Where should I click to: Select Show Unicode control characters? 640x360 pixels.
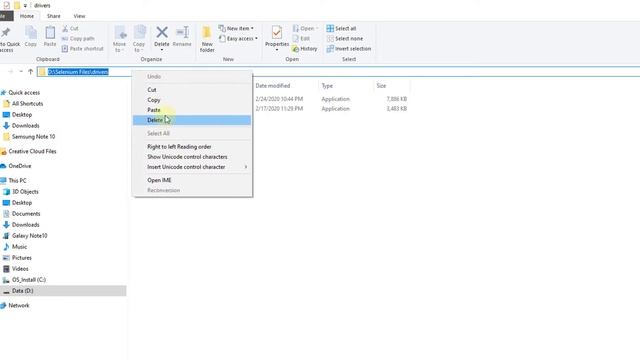pyautogui.click(x=192, y=157)
